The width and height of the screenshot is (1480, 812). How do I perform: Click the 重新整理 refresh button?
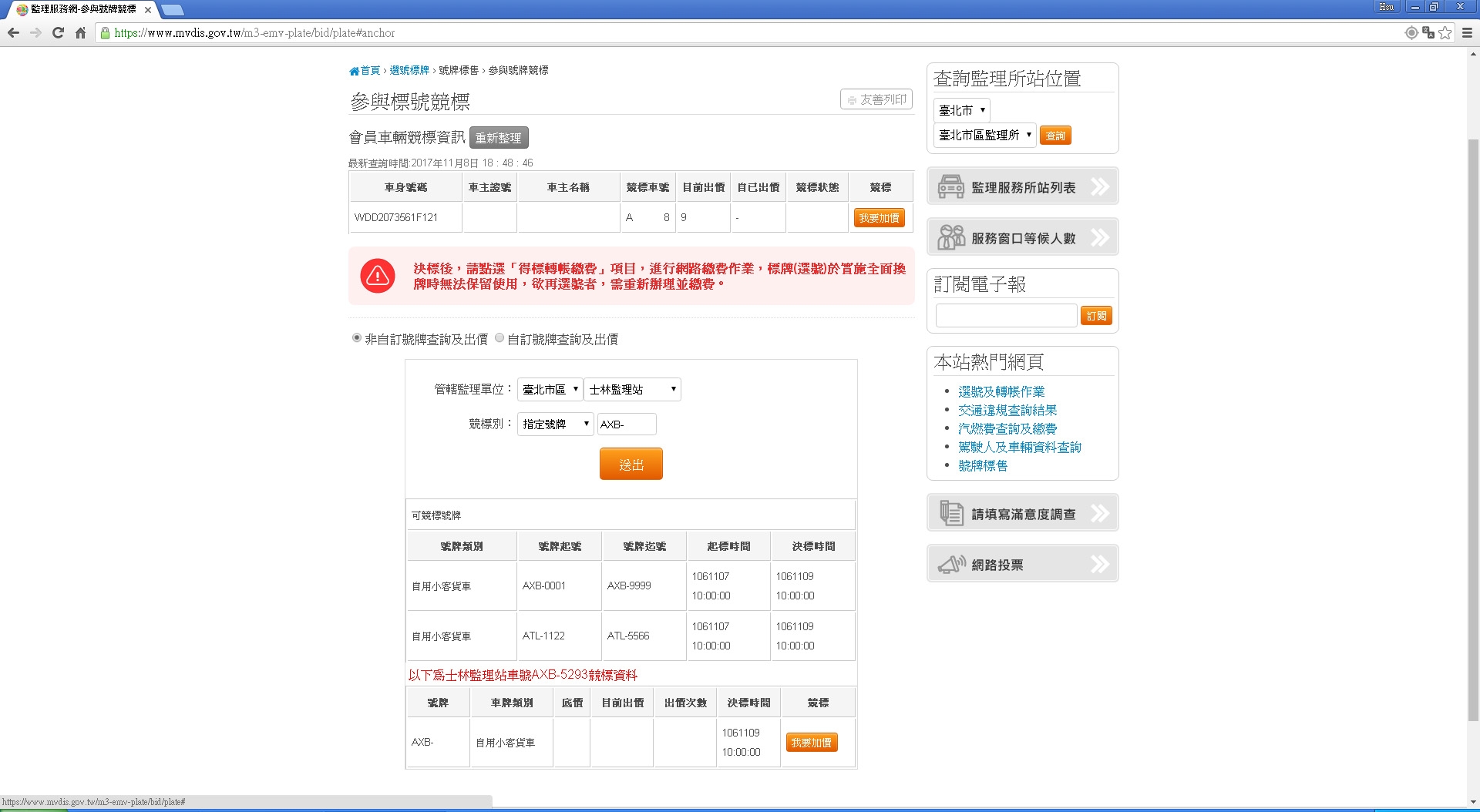498,138
